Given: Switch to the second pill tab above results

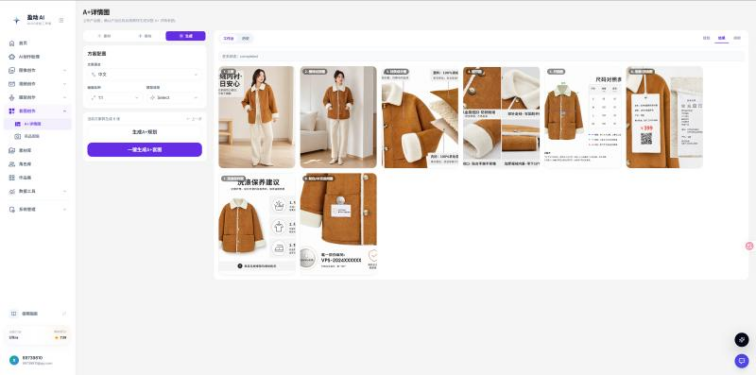Looking at the screenshot, I should click(x=245, y=38).
